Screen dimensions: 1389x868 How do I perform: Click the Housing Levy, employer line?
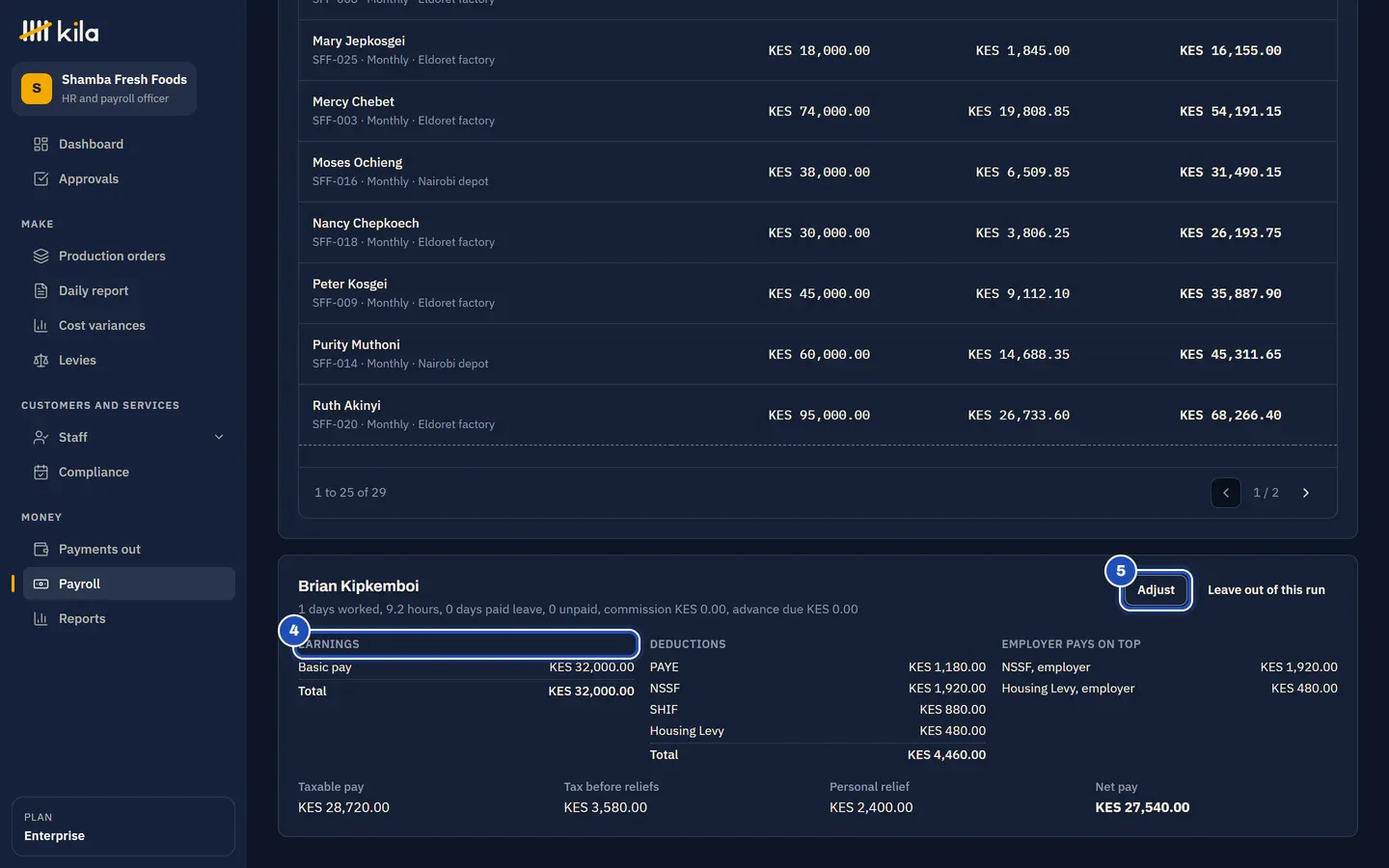(1169, 689)
